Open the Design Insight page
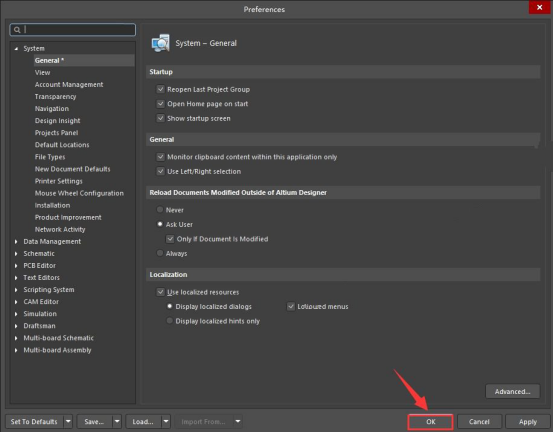 (x=58, y=121)
